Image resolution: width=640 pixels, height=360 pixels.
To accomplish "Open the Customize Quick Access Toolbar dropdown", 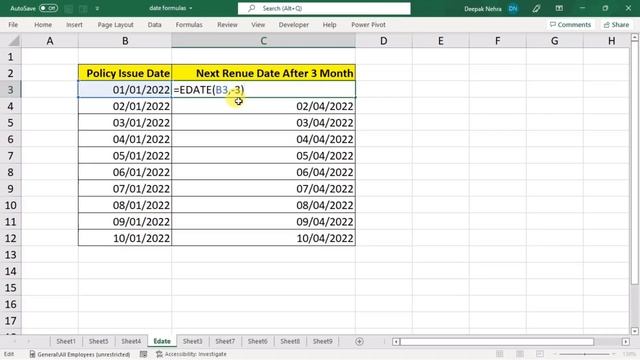I will pos(97,9).
